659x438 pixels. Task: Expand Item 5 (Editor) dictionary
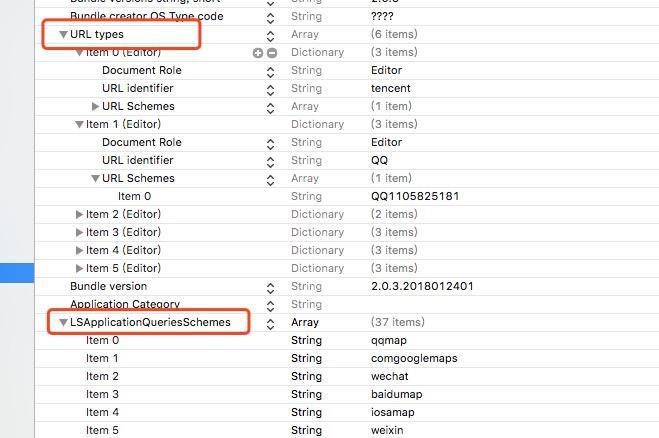pos(79,268)
